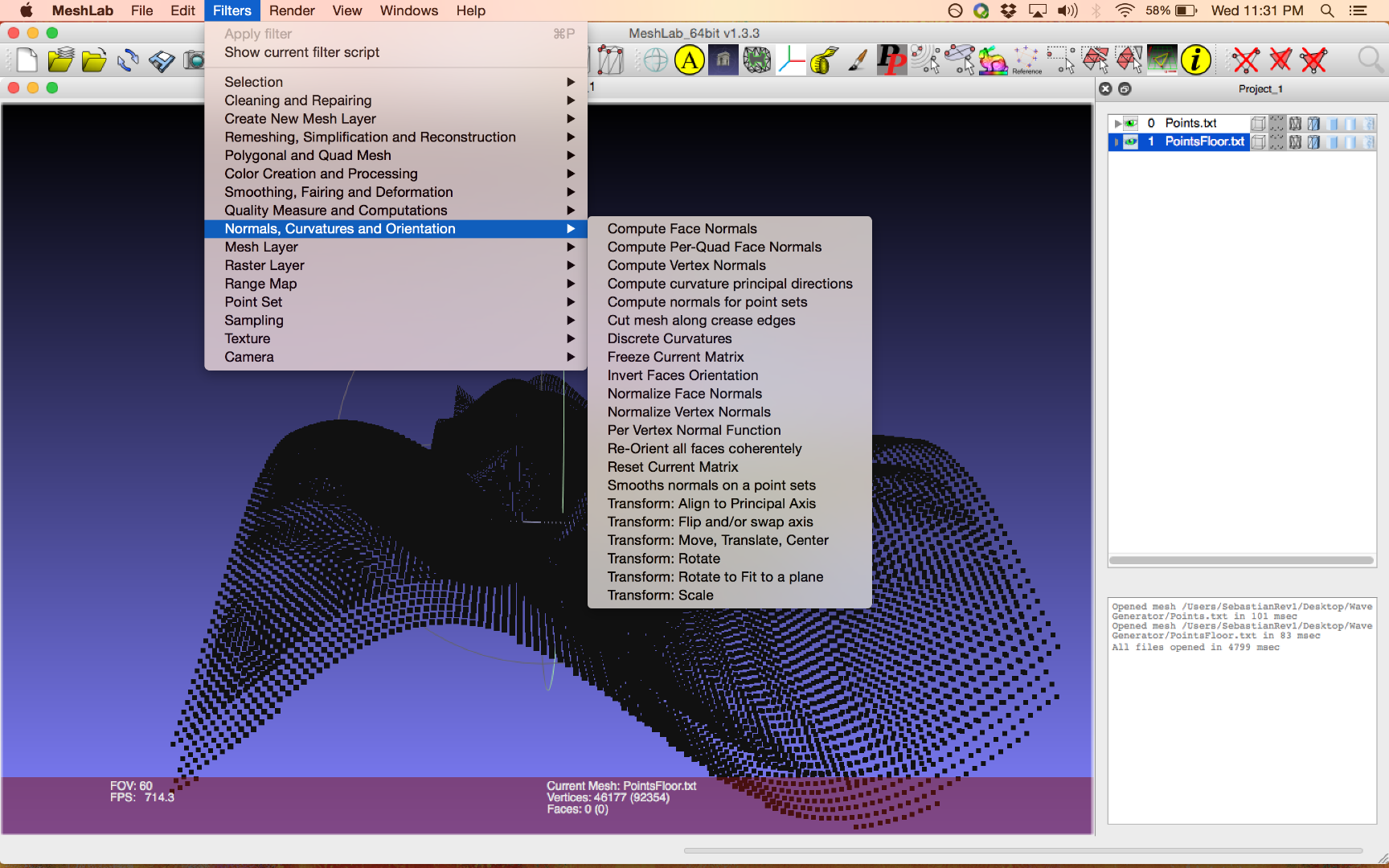The image size is (1389, 868).
Task: Open a new empty project document icon
Action: (x=27, y=59)
